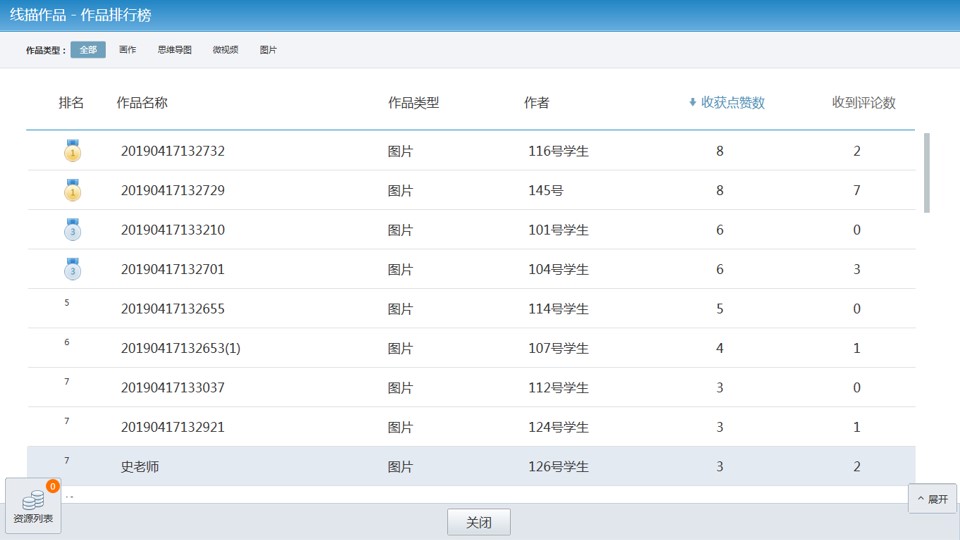Click the 作品名称 column header
960x540 pixels.
point(142,102)
